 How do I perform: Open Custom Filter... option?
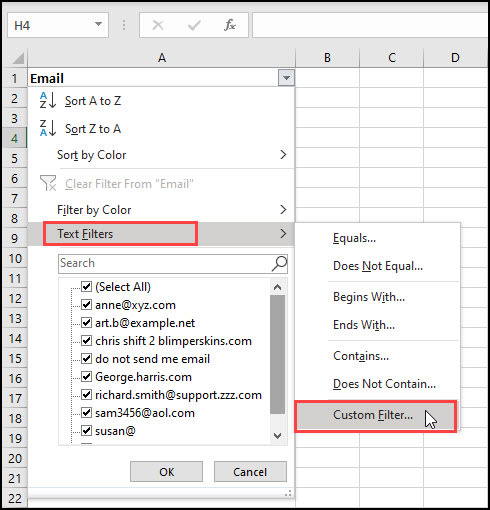pos(376,415)
